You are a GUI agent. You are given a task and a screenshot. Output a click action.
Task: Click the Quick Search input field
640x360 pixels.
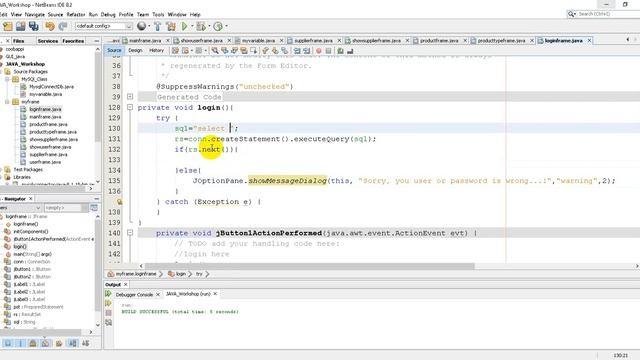607,14
